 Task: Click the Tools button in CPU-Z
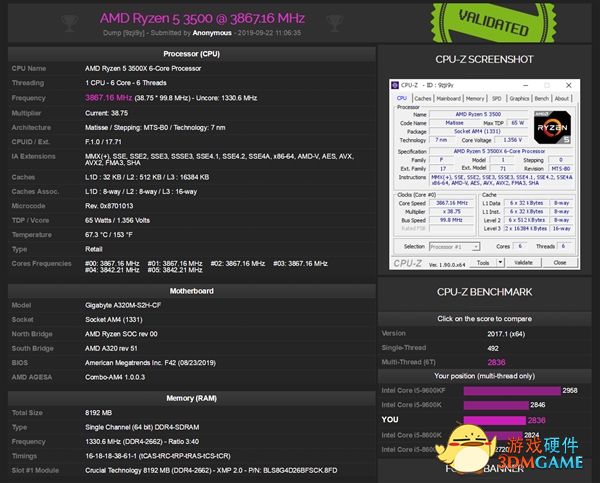[x=483, y=263]
